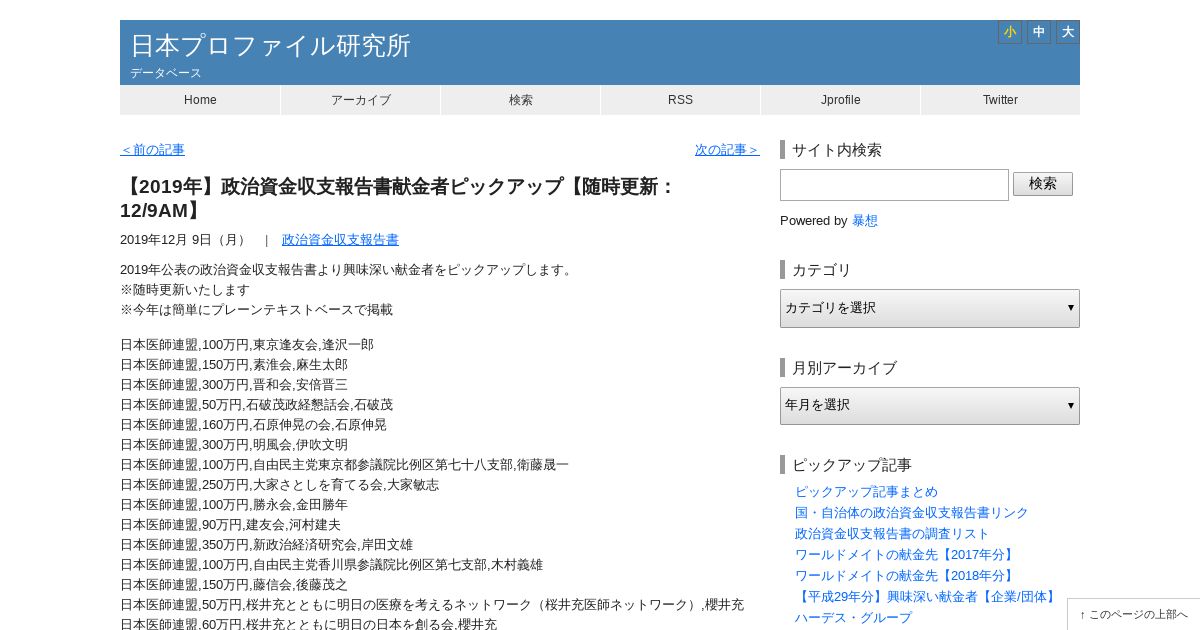The height and width of the screenshot is (630, 1200).
Task: Go to previous article link ＜前の記事
Action: click(x=152, y=150)
